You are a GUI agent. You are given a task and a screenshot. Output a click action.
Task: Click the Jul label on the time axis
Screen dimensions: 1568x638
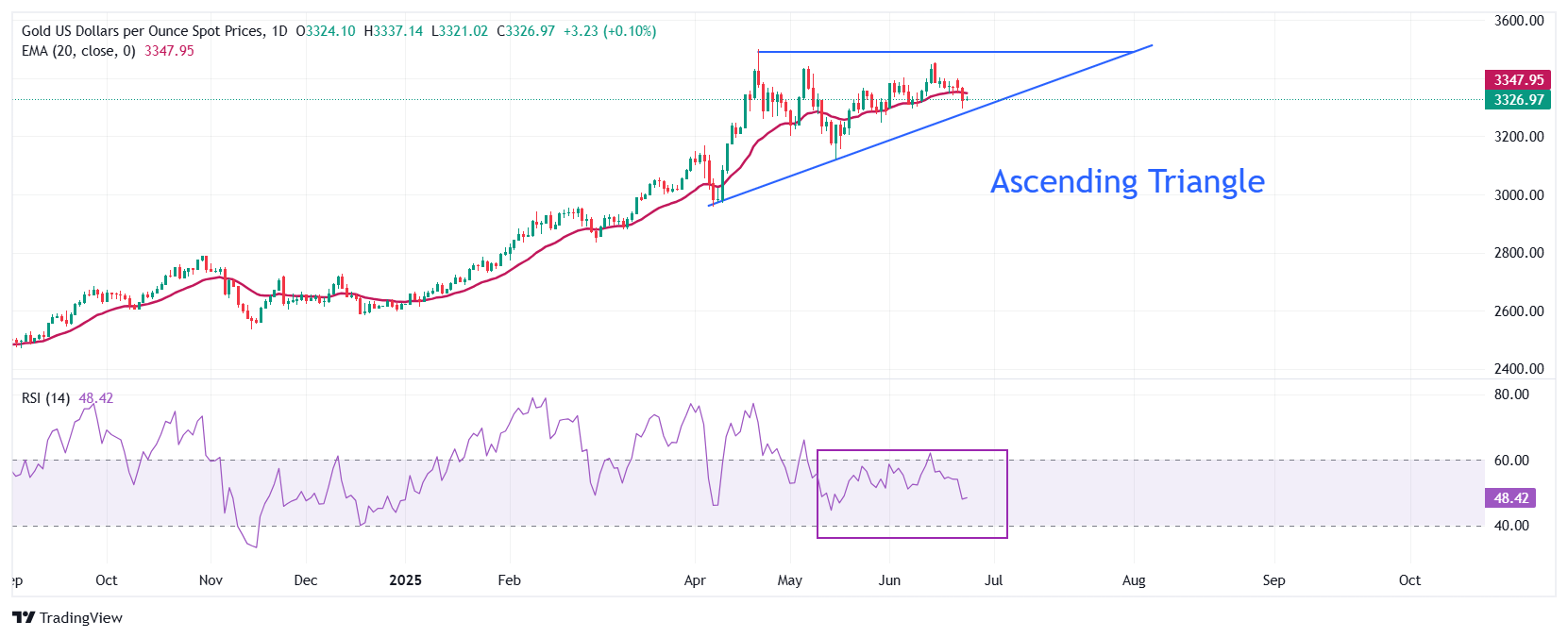pos(993,580)
